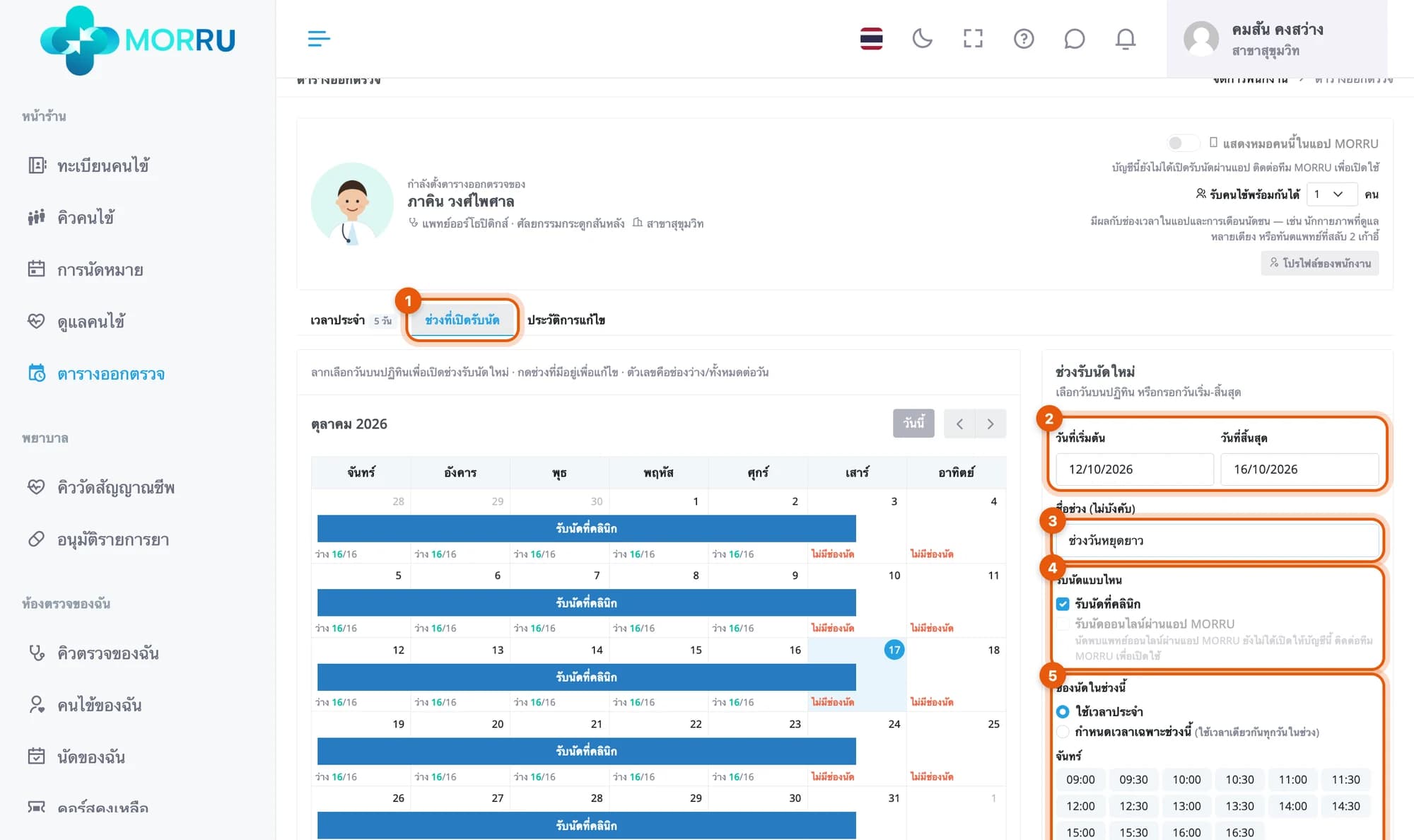Image resolution: width=1414 pixels, height=840 pixels.
Task: Open รับคนไข้พร้อมกันได้ count dropdown
Action: (1331, 194)
